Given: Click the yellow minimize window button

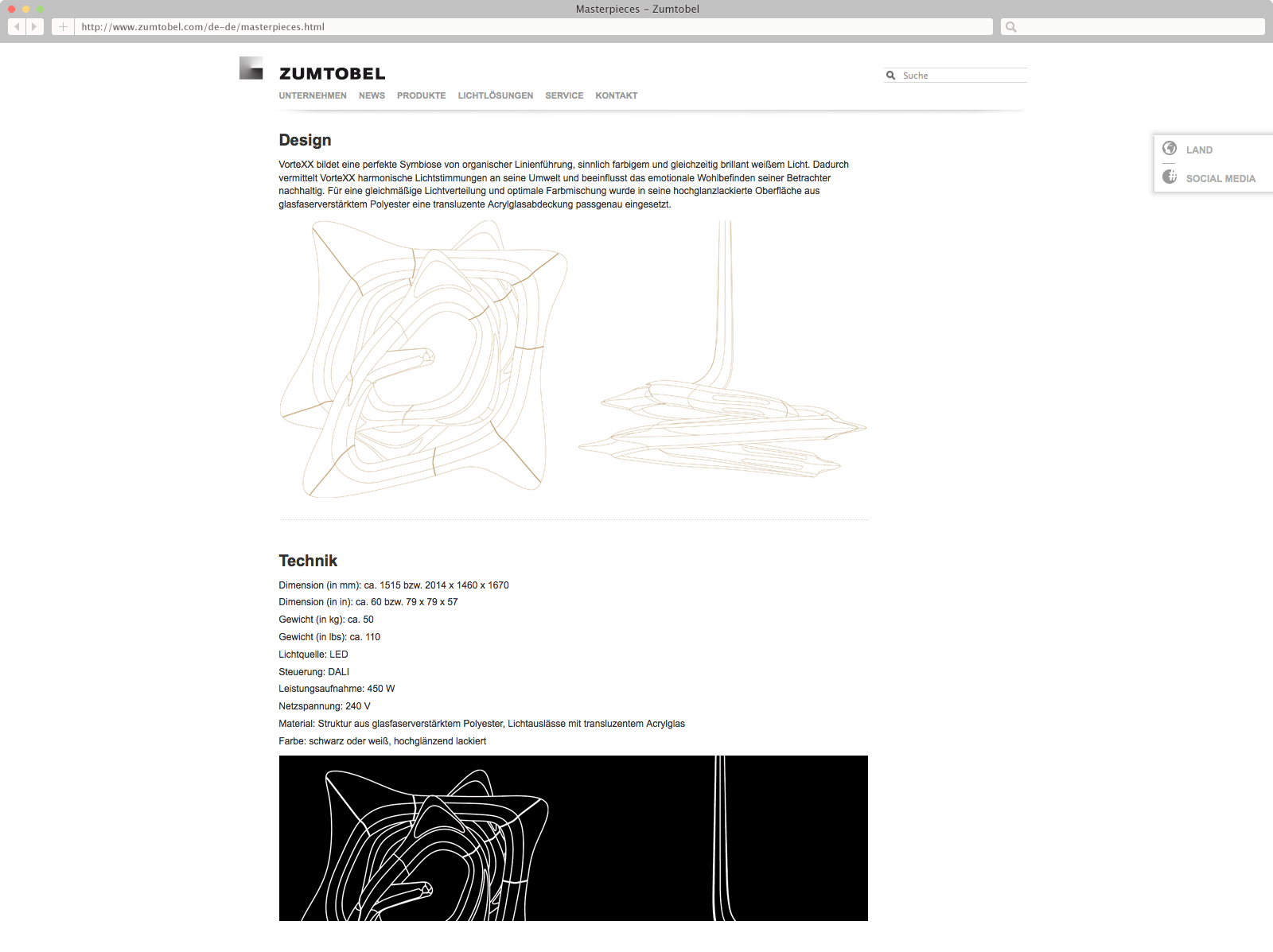Looking at the screenshot, I should (x=25, y=9).
